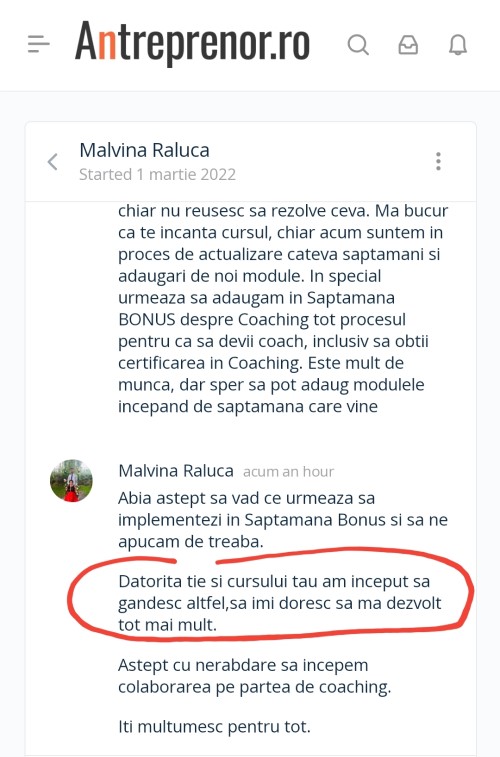The height and width of the screenshot is (757, 500).
Task: Open the hamburger navigation menu
Action: (x=39, y=44)
